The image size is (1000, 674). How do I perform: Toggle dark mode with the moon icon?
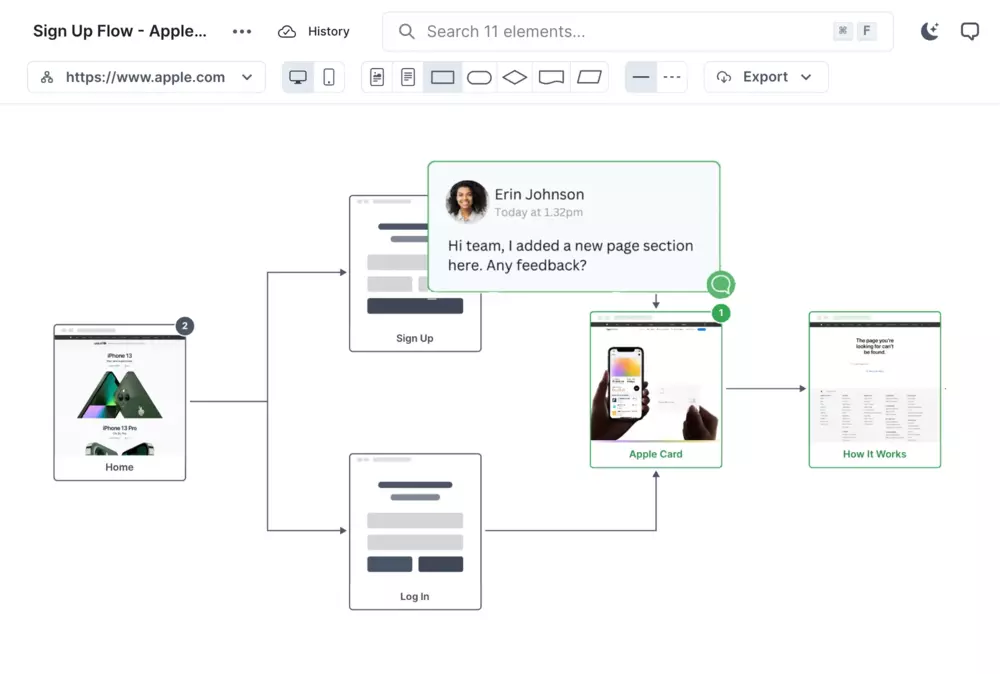coord(930,32)
